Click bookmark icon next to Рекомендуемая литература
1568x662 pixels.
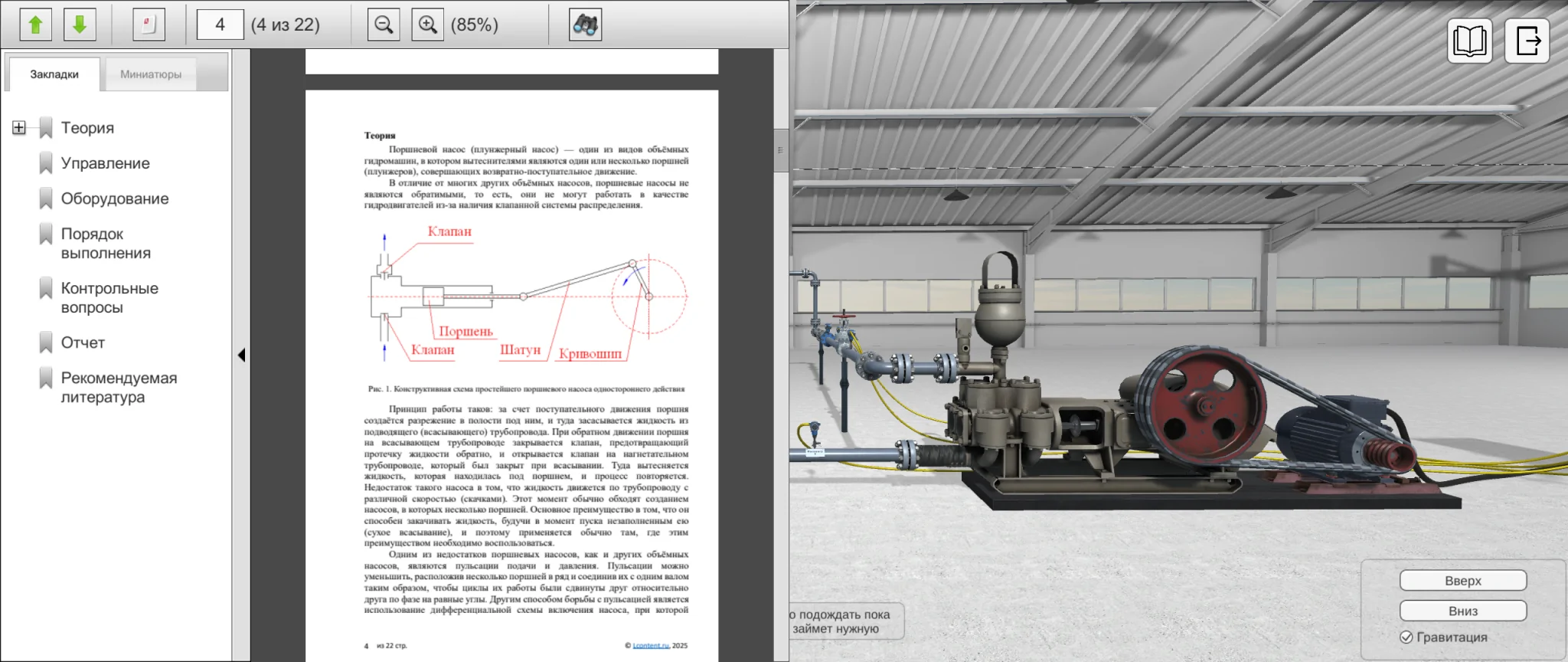point(46,378)
